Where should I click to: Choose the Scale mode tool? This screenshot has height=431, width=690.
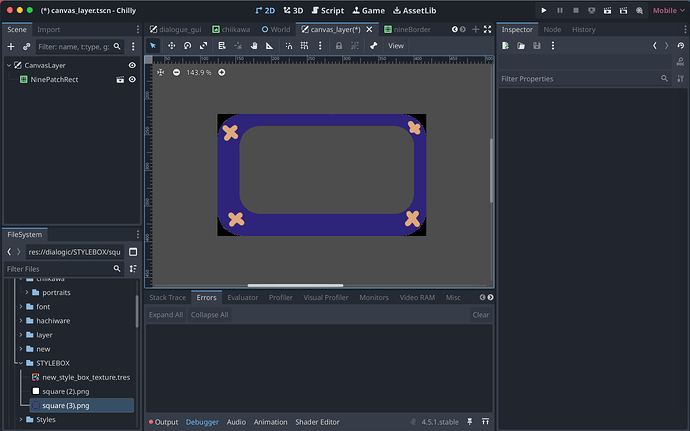coord(203,46)
